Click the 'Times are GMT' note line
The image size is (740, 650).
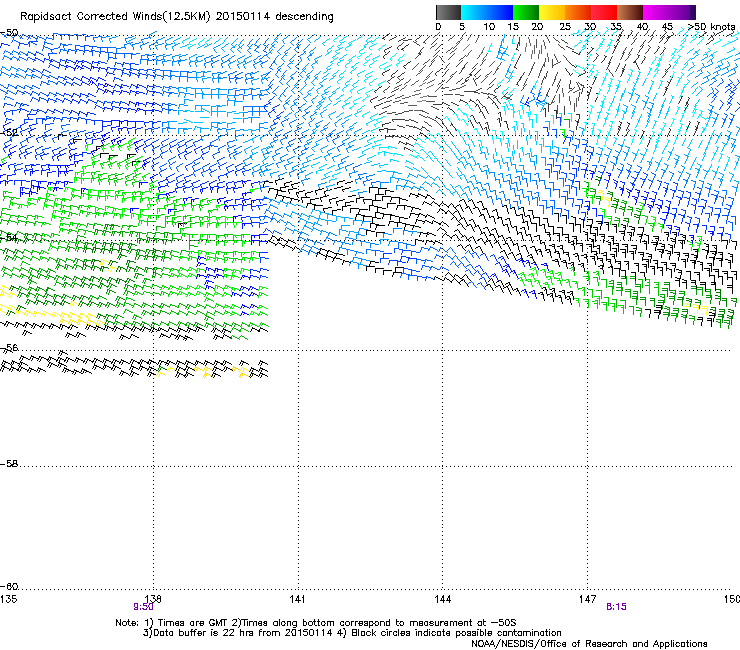click(x=316, y=623)
